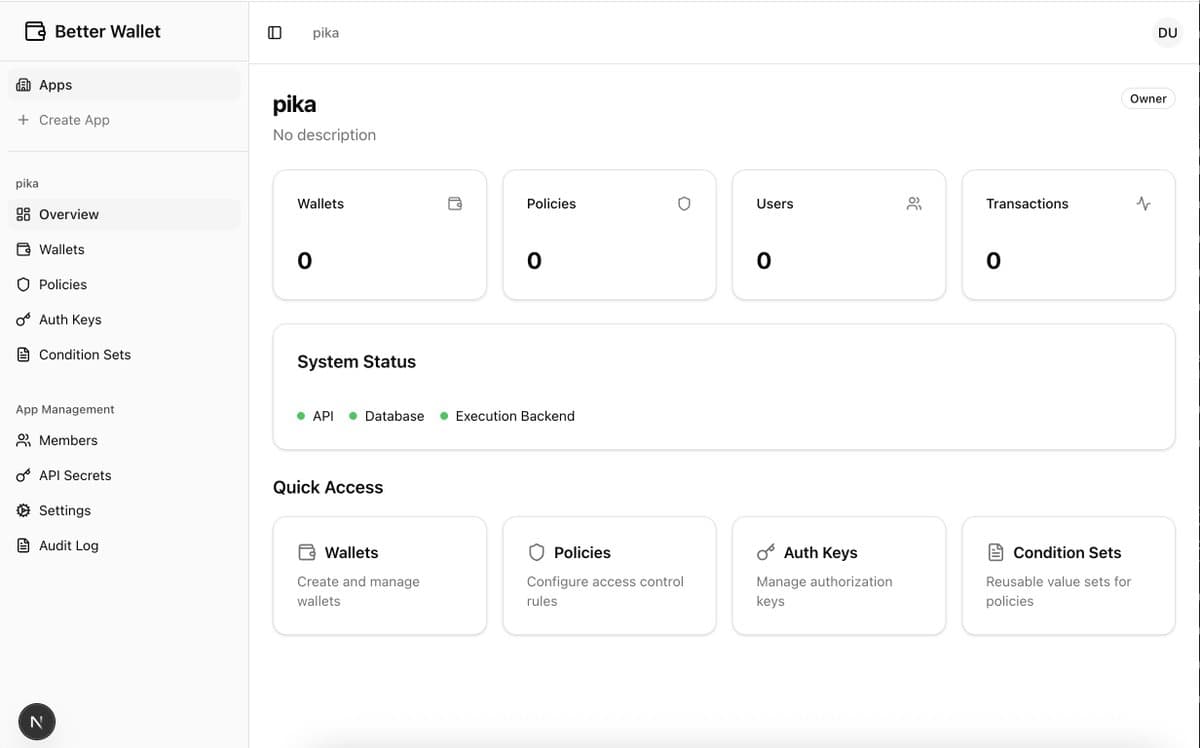
Task: Click the document icon in Condition Sets card
Action: coord(995,553)
